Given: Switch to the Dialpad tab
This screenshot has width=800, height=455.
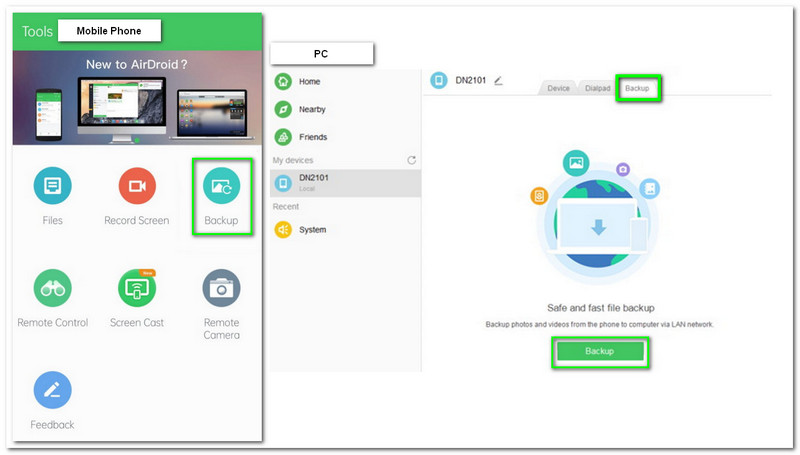Looking at the screenshot, I should tap(597, 88).
